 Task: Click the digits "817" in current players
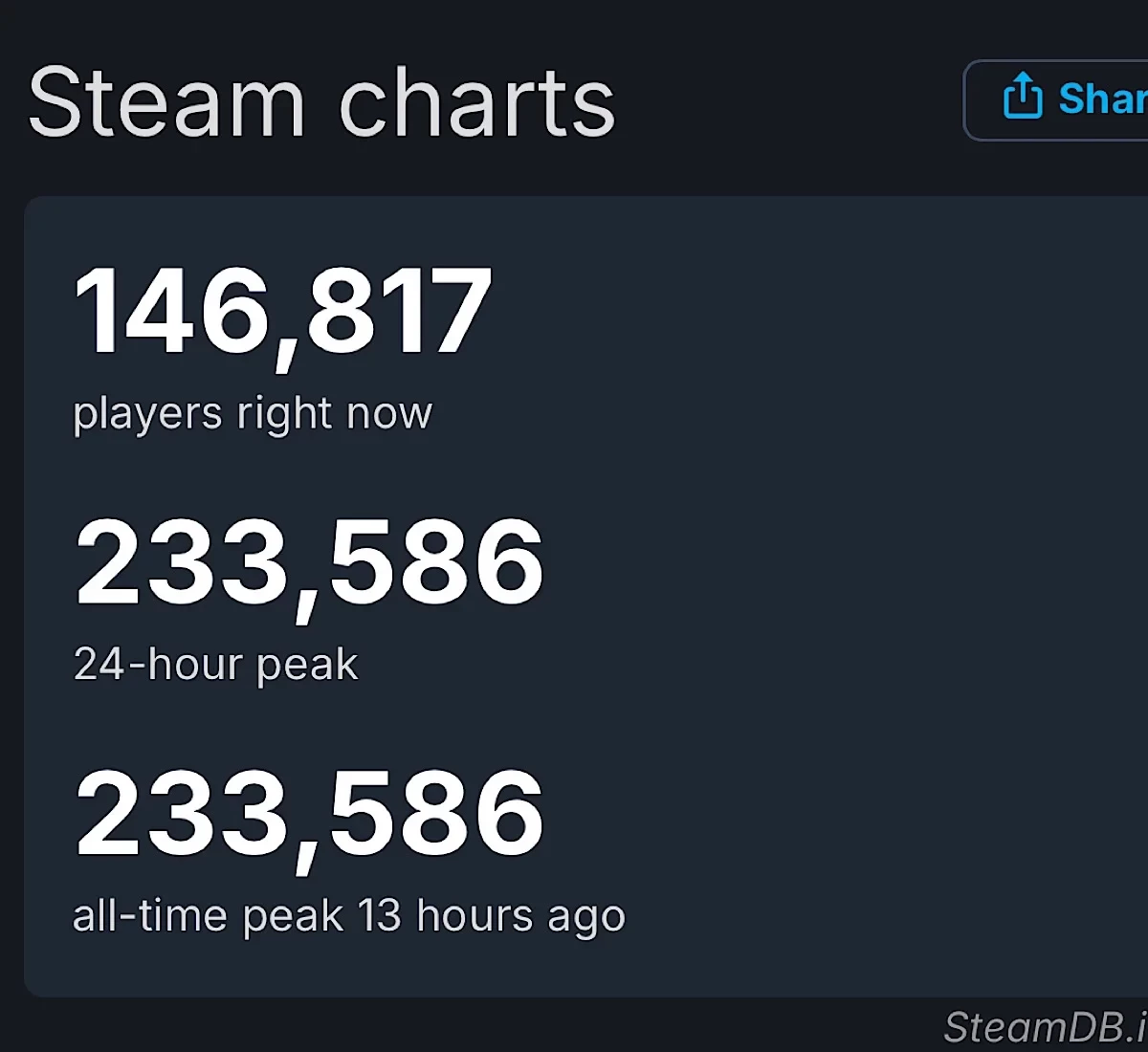point(398,311)
